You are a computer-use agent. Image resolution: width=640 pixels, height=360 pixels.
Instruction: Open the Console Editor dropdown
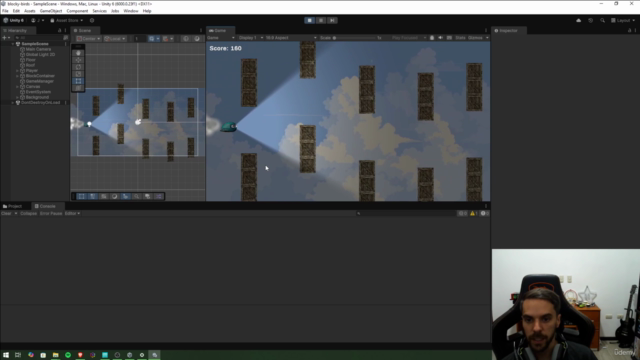(x=72, y=213)
